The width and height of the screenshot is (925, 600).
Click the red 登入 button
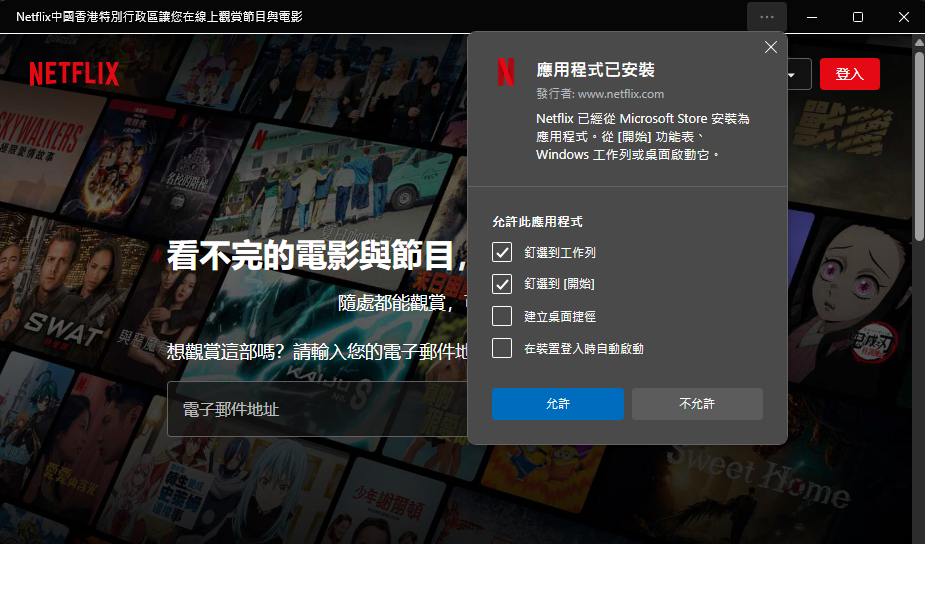coord(849,74)
